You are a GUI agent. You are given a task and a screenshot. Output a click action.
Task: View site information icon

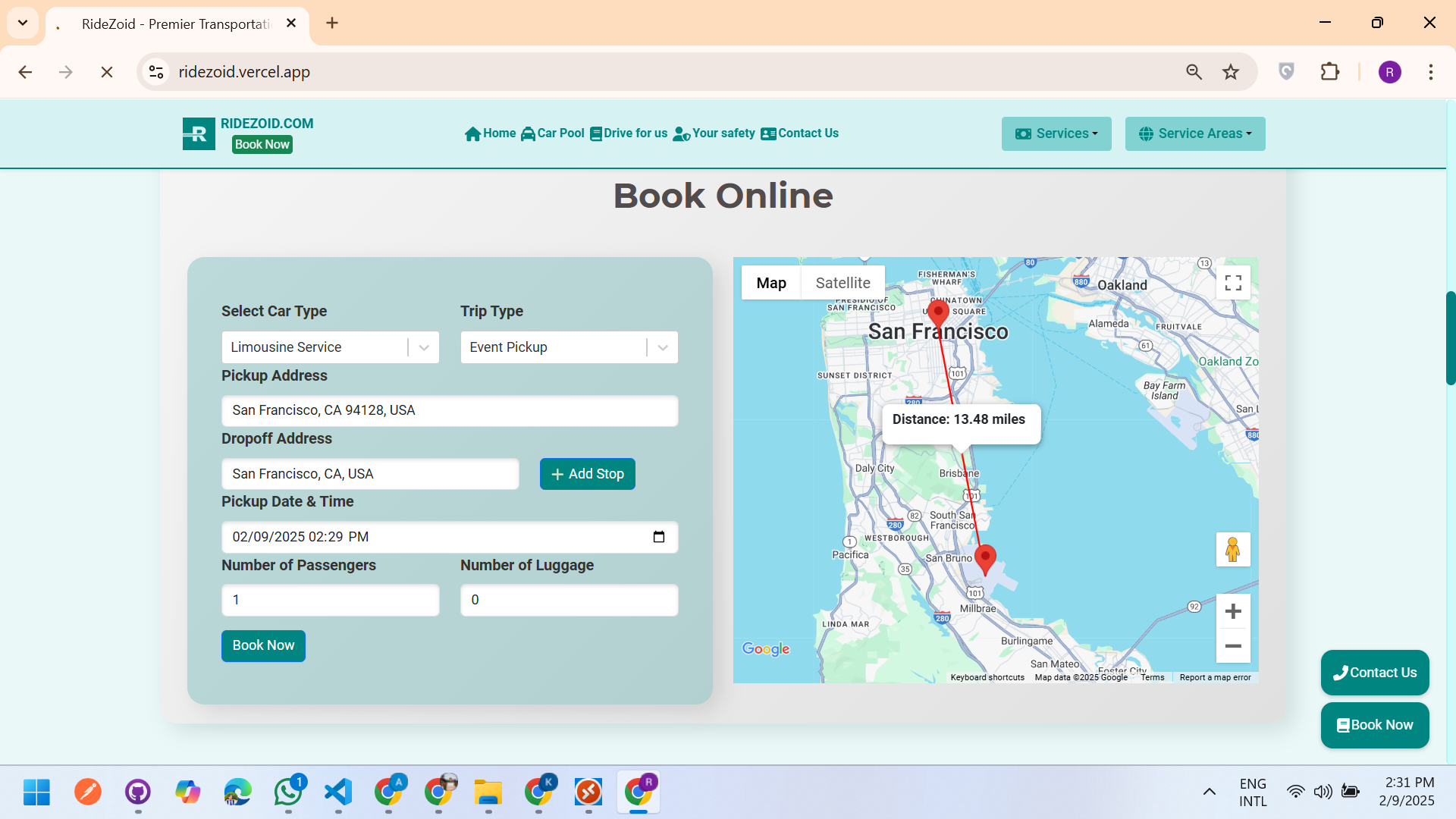tap(156, 72)
